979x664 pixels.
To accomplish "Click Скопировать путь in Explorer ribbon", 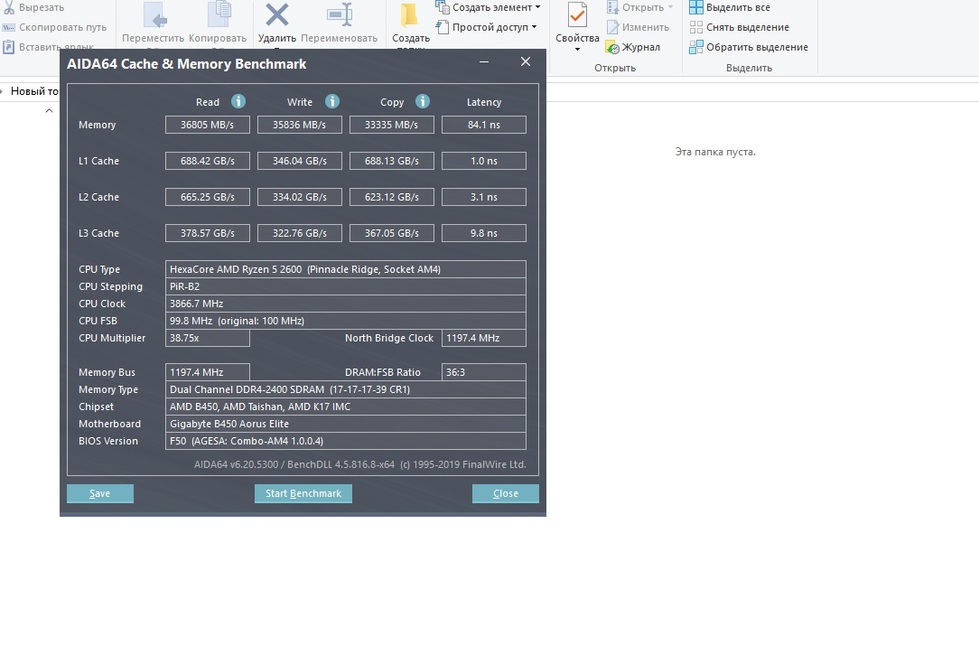I will click(54, 27).
